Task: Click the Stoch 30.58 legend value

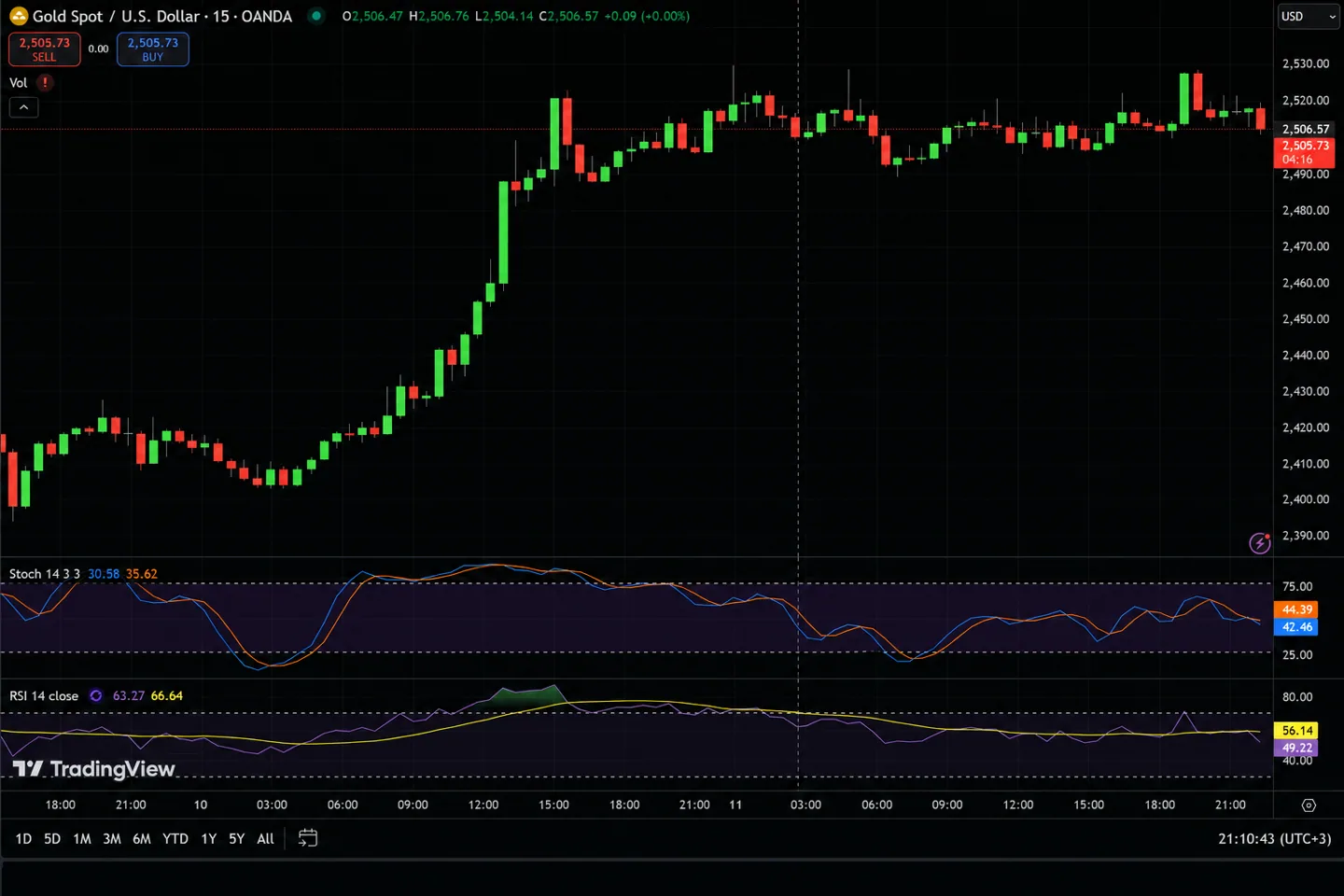Action: [104, 574]
